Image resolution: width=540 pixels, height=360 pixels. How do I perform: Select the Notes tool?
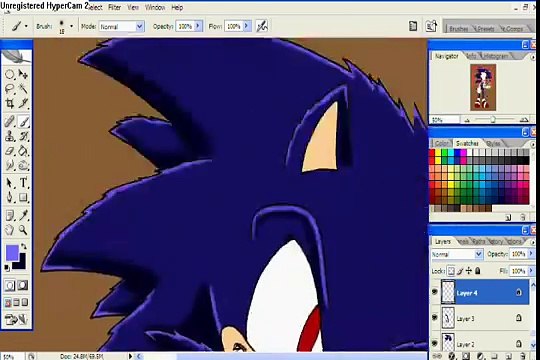point(10,215)
